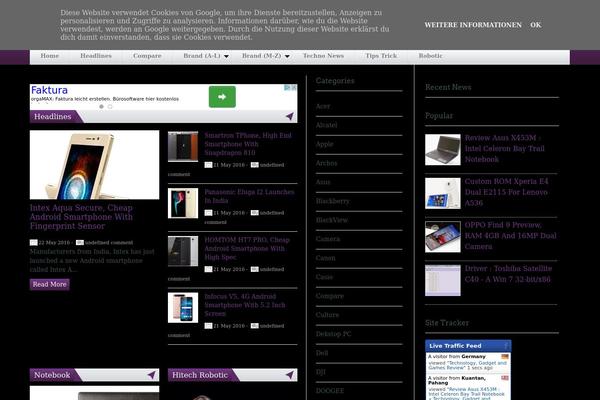Open the Headlines menu item
This screenshot has width=600, height=400.
click(96, 56)
